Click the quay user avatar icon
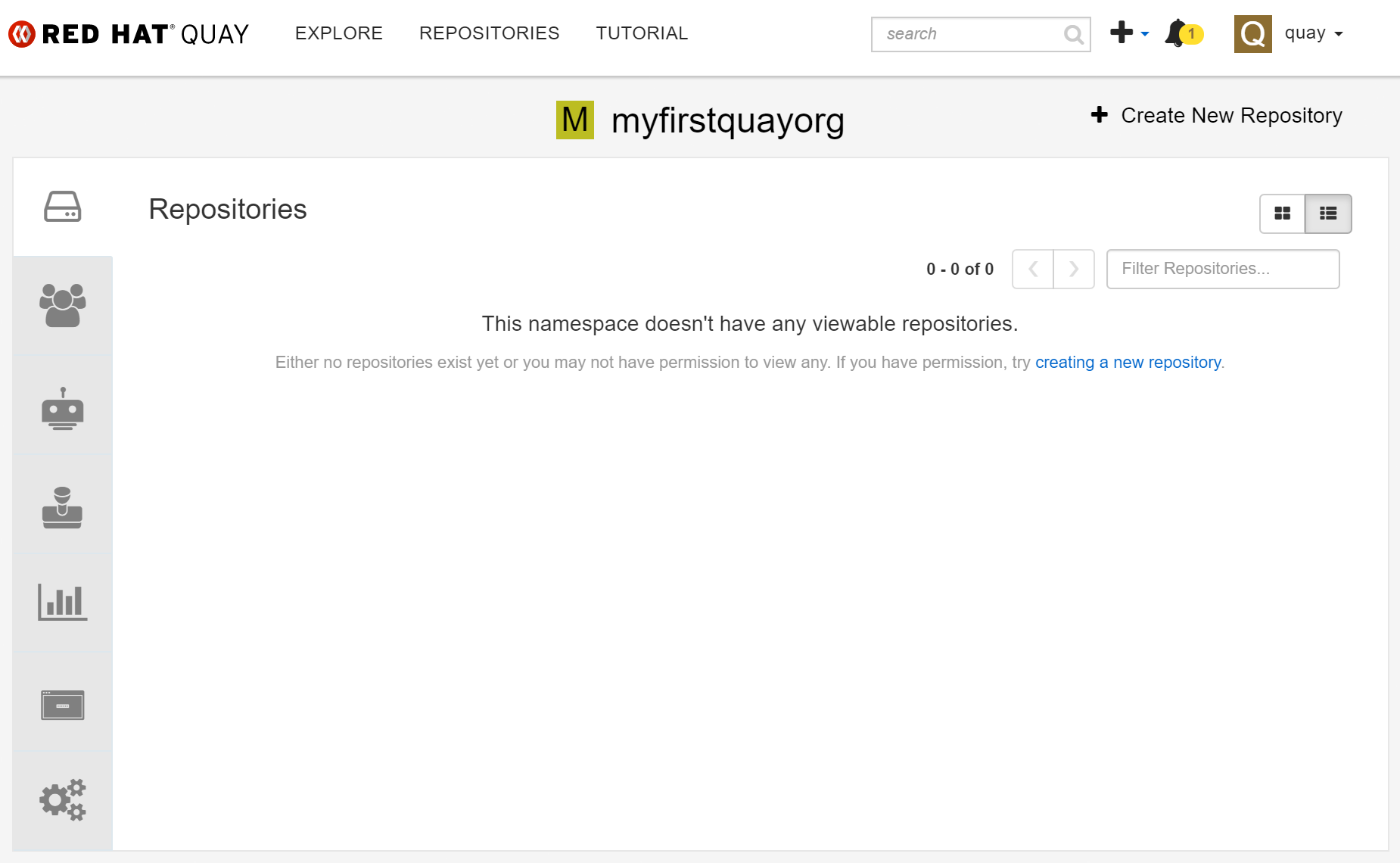 (1252, 34)
